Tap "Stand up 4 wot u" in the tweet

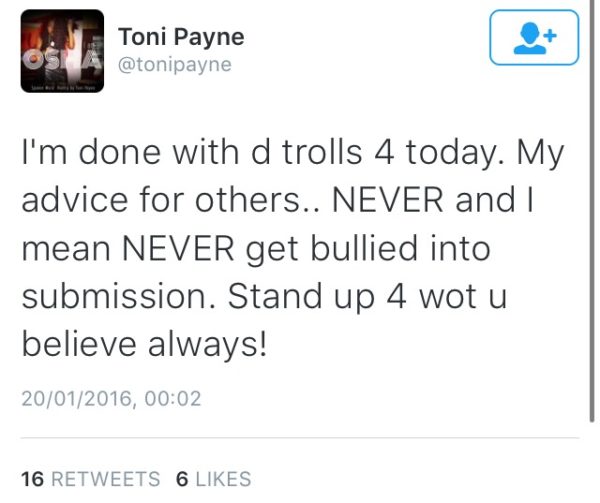tap(368, 297)
